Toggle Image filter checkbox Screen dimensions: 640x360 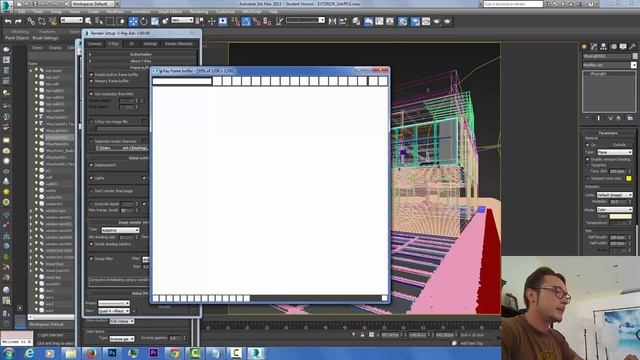91,258
